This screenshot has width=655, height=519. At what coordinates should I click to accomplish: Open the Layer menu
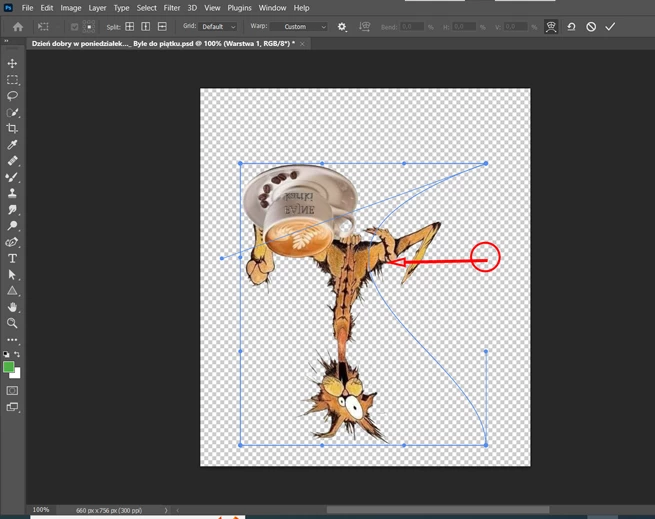click(x=97, y=8)
